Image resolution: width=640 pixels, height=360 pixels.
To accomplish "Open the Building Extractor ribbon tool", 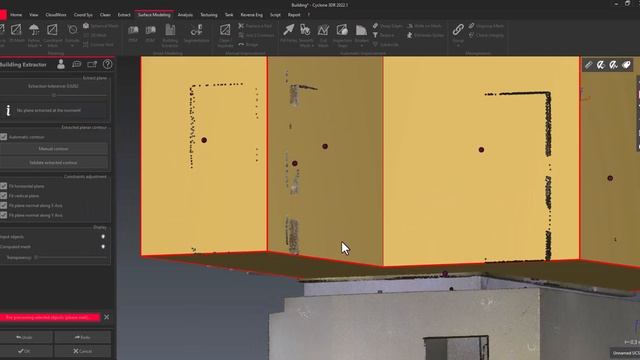I will click(x=170, y=35).
